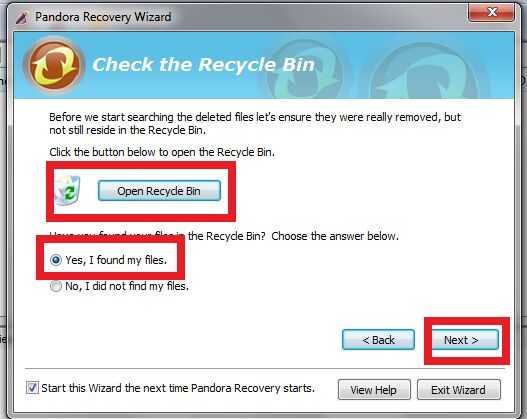Click the faded arrow logo at banner right
This screenshot has height=419, width=527.
425,72
